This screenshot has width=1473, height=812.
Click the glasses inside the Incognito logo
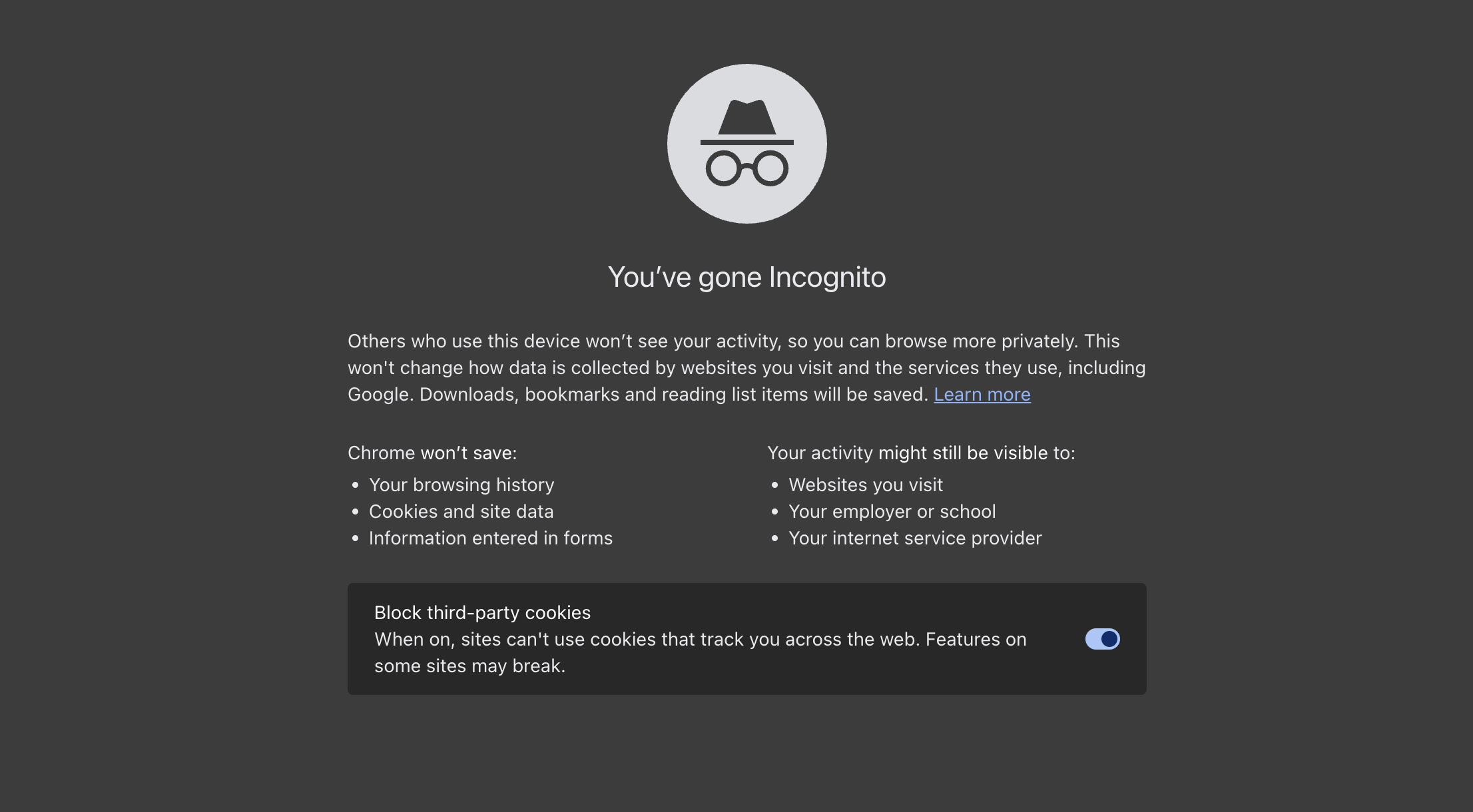tap(746, 168)
